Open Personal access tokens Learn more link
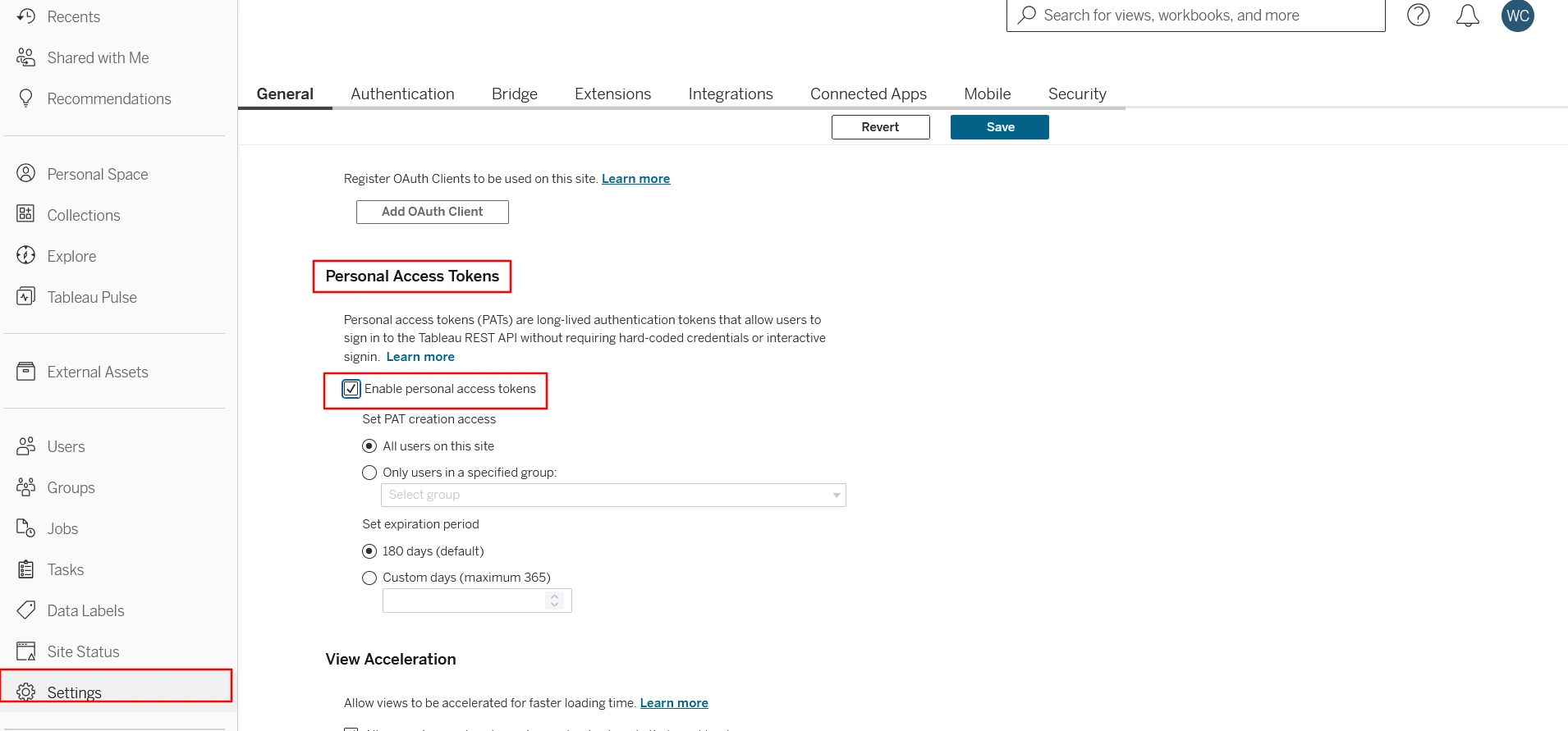The width and height of the screenshot is (1568, 731). point(420,357)
